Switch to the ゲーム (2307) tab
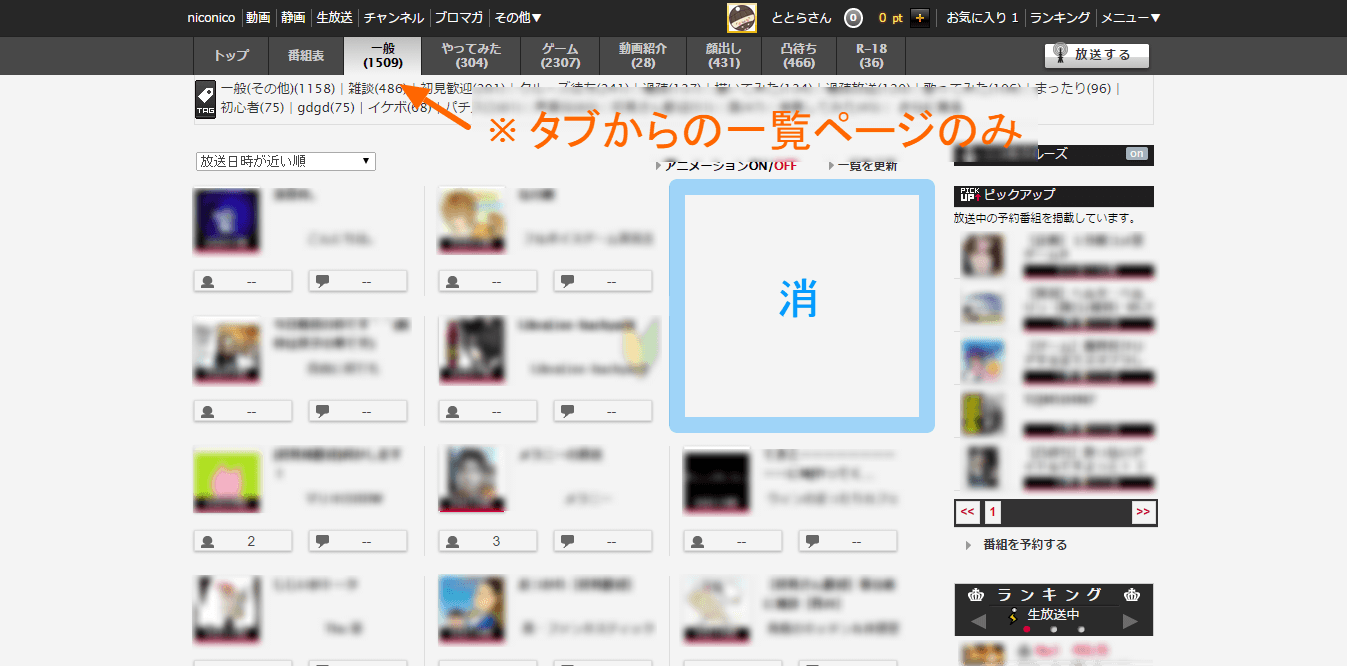The image size is (1347, 666). point(560,55)
